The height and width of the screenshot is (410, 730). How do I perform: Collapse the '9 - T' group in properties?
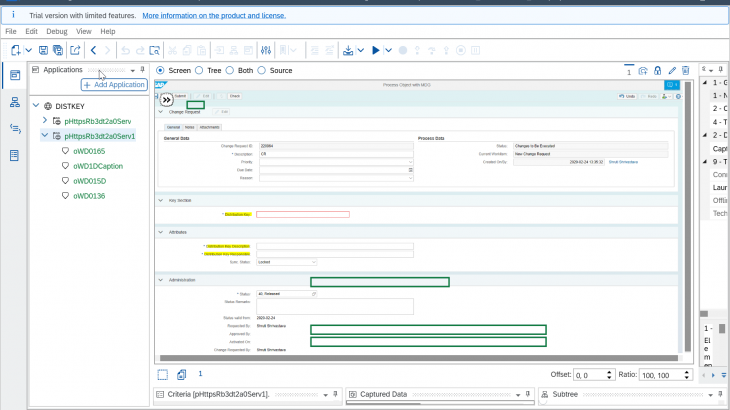click(705, 161)
